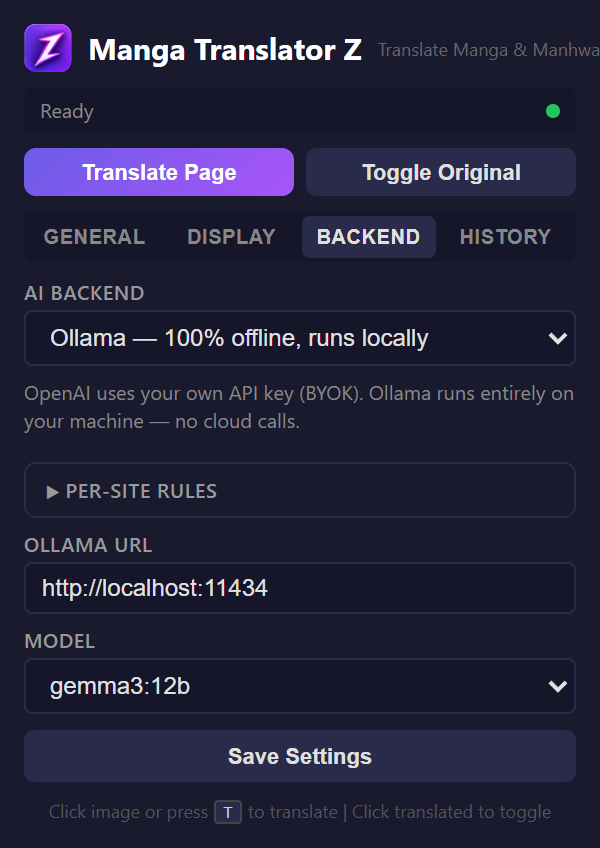The image size is (600, 848).
Task: Toggle Original page view
Action: pyautogui.click(x=440, y=172)
